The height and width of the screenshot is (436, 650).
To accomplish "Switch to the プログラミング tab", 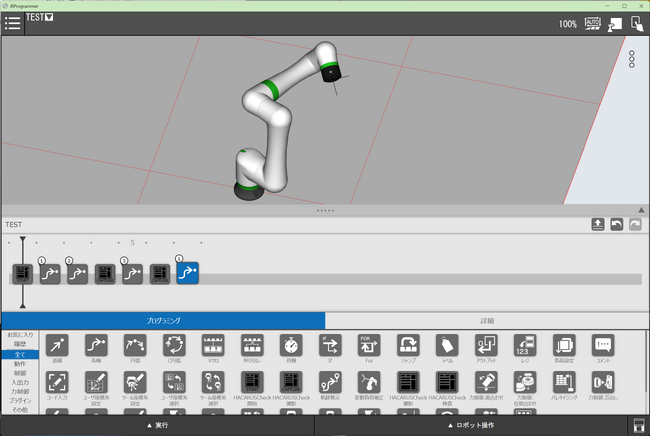I will coord(163,321).
